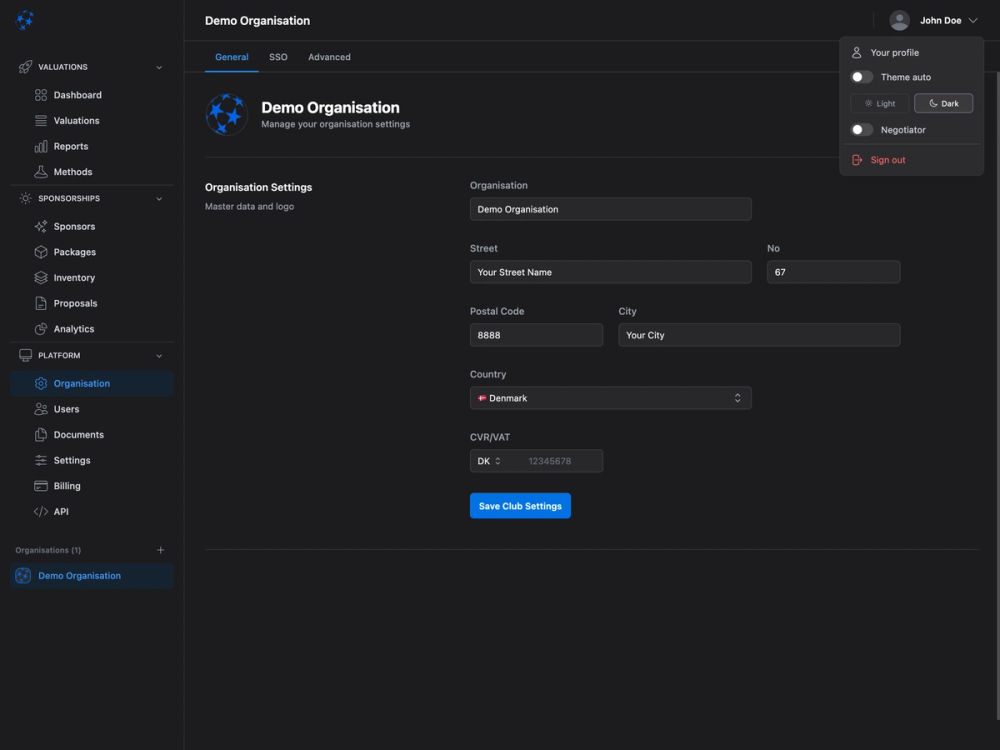
Task: Switch to the SSO tab
Action: 278,57
